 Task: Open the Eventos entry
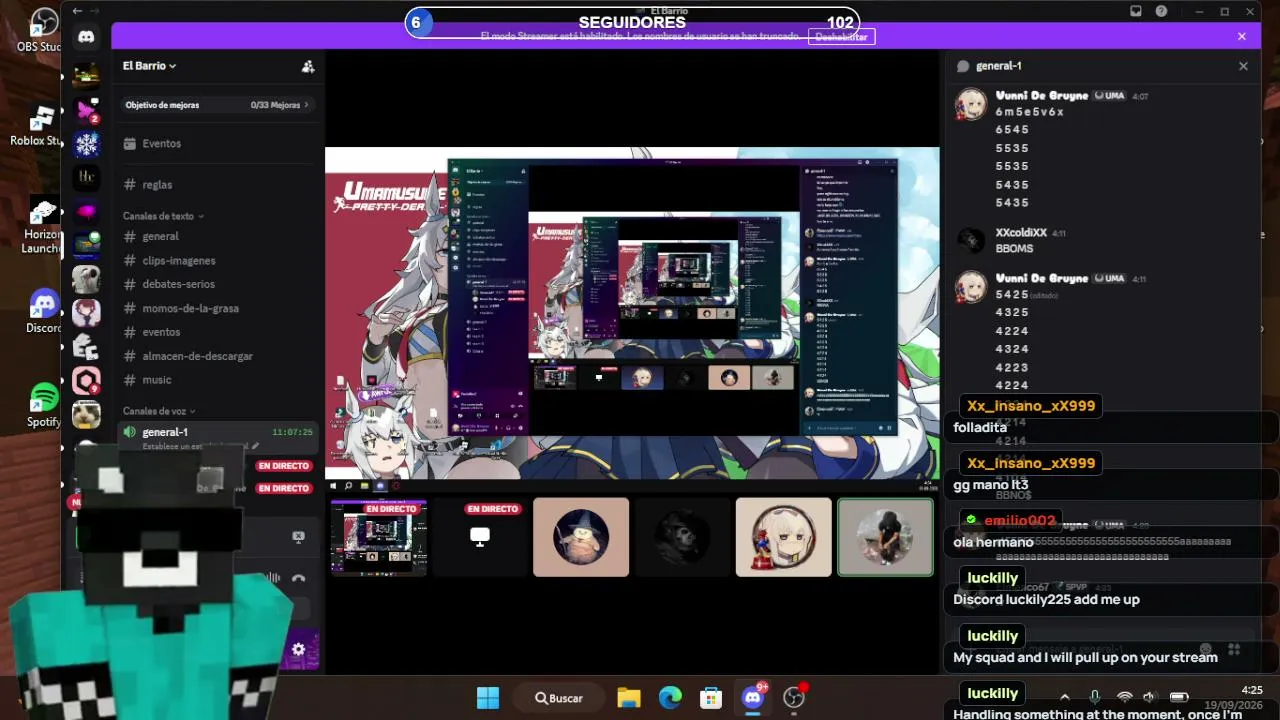click(218, 144)
